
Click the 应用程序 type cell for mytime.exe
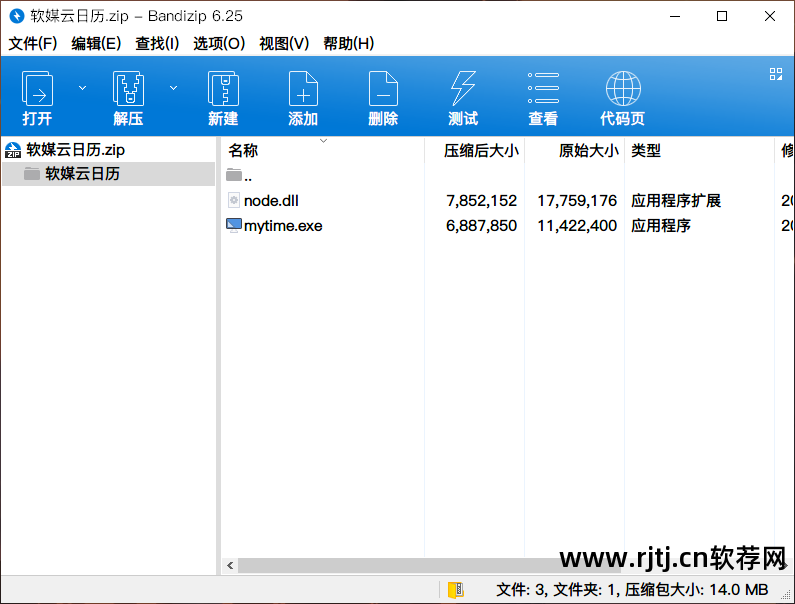[661, 226]
